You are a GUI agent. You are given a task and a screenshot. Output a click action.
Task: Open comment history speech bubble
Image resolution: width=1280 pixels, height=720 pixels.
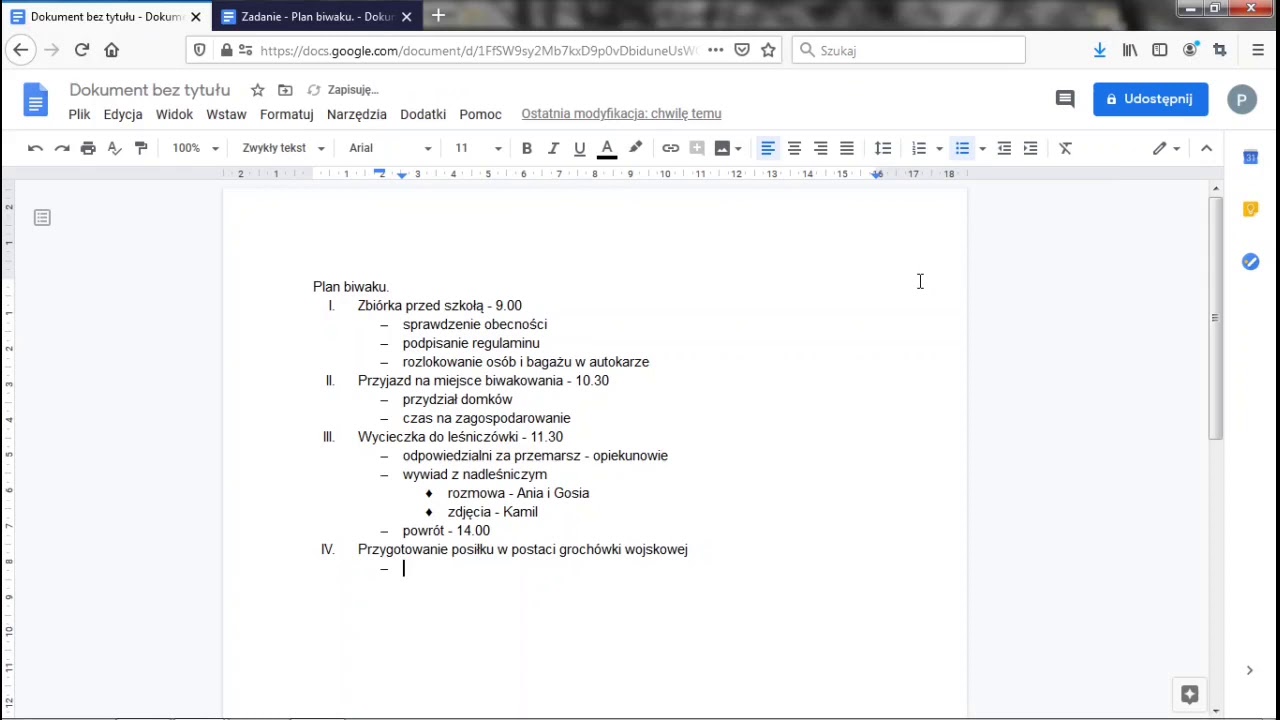(1065, 99)
